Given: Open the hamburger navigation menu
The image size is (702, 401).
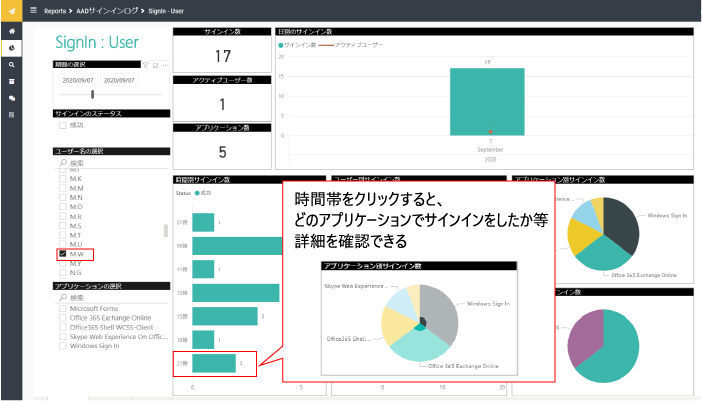Looking at the screenshot, I should [x=33, y=10].
